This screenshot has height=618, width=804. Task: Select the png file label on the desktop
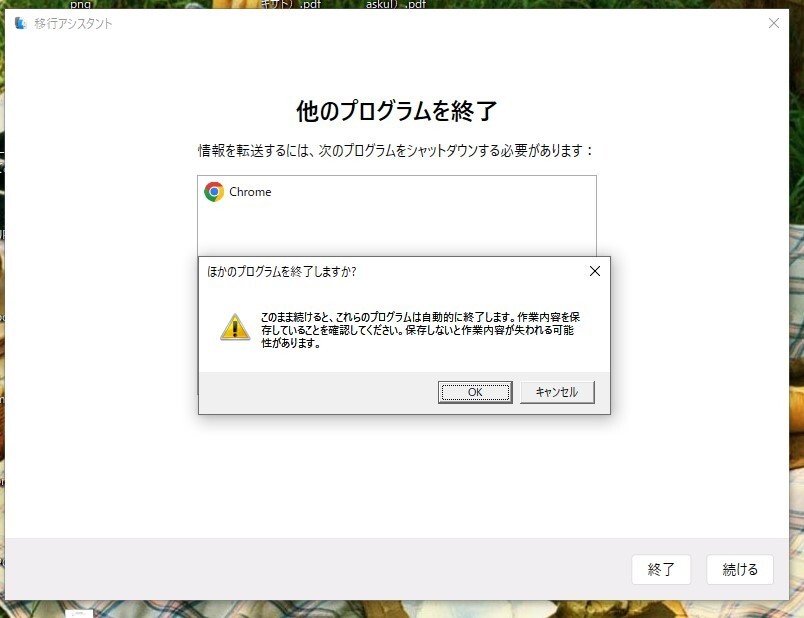pos(81,4)
